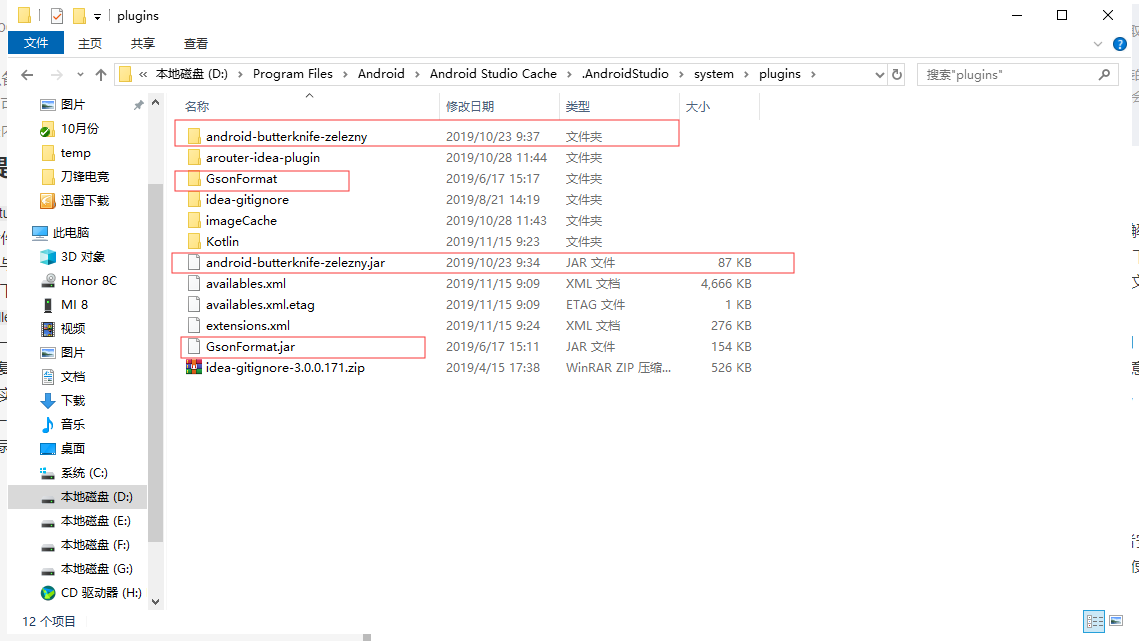This screenshot has width=1139, height=641.
Task: Open the 文件 ribbon tab
Action: 36,43
